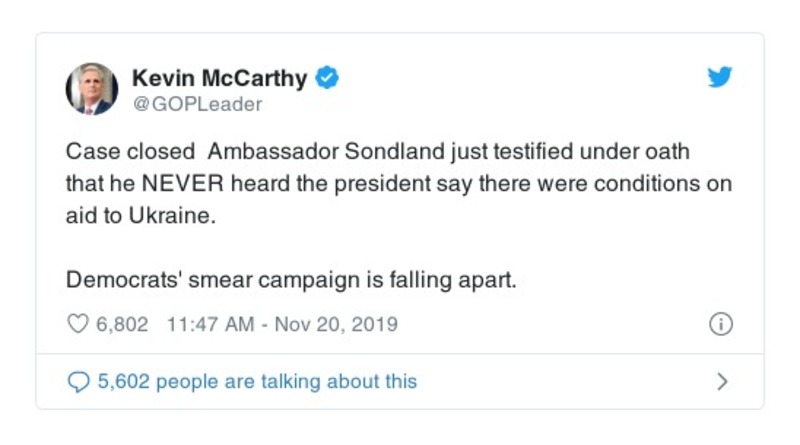
Task: Expand conversation with the right chevron arrow
Action: pos(722,381)
